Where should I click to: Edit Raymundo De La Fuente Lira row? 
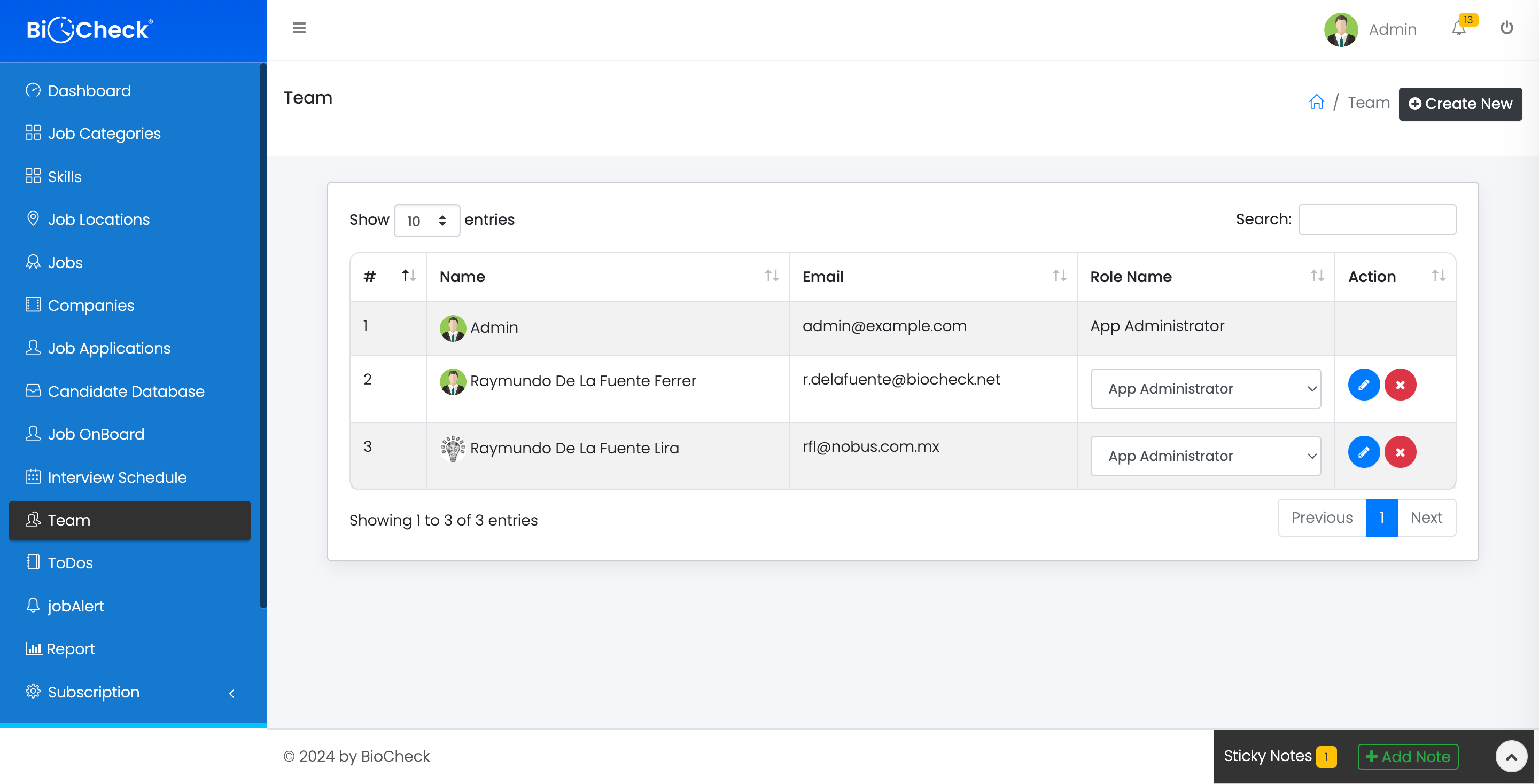coord(1363,452)
